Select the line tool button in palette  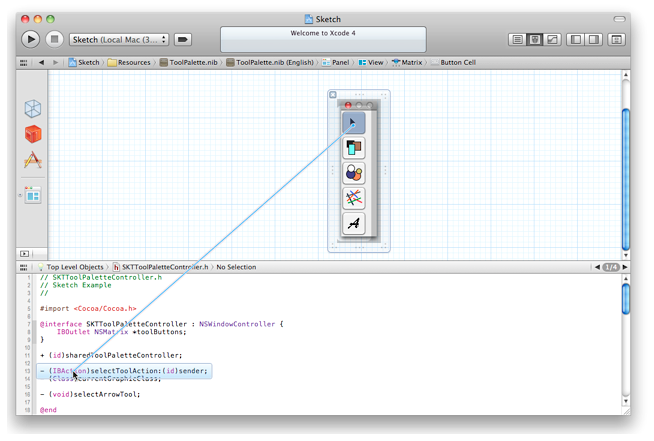pos(354,198)
